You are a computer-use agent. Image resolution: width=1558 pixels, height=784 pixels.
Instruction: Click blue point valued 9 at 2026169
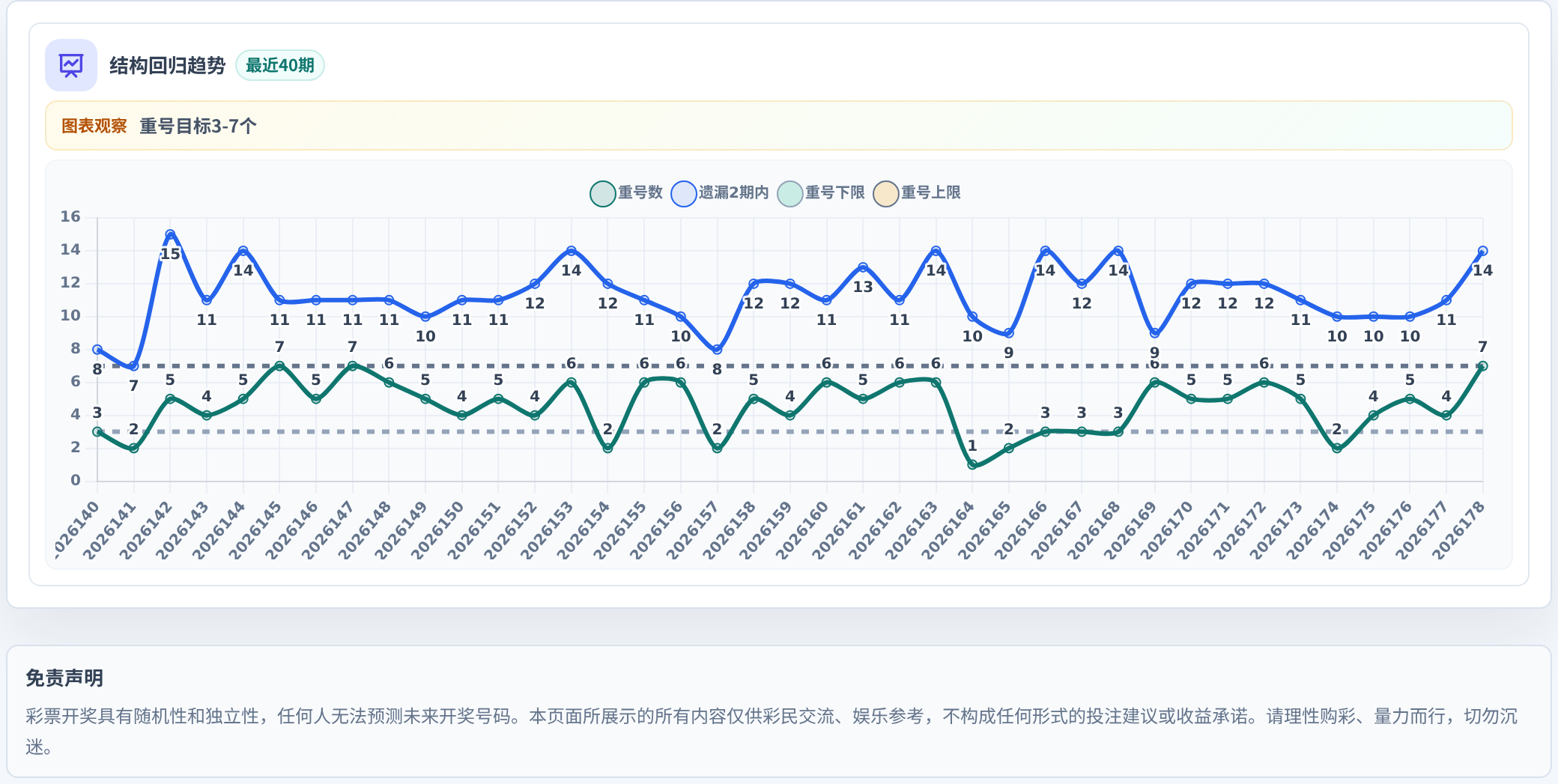[1154, 333]
